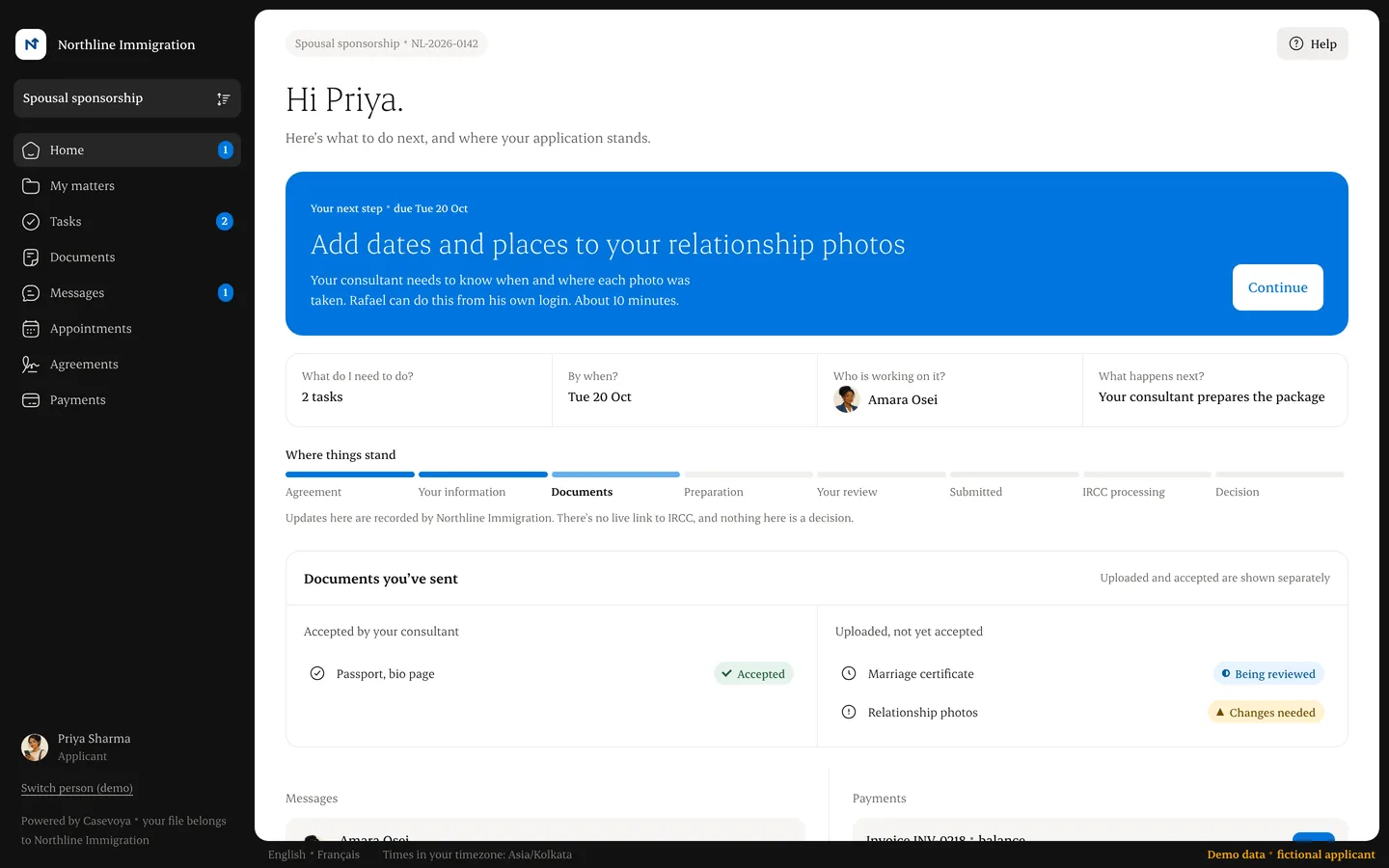The height and width of the screenshot is (868, 1389).
Task: Open the Tasks page
Action: point(127,222)
